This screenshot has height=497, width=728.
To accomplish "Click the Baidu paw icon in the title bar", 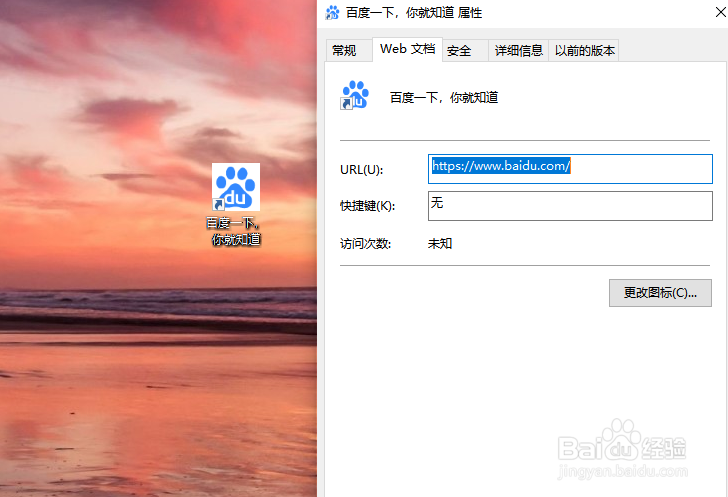I will point(332,13).
